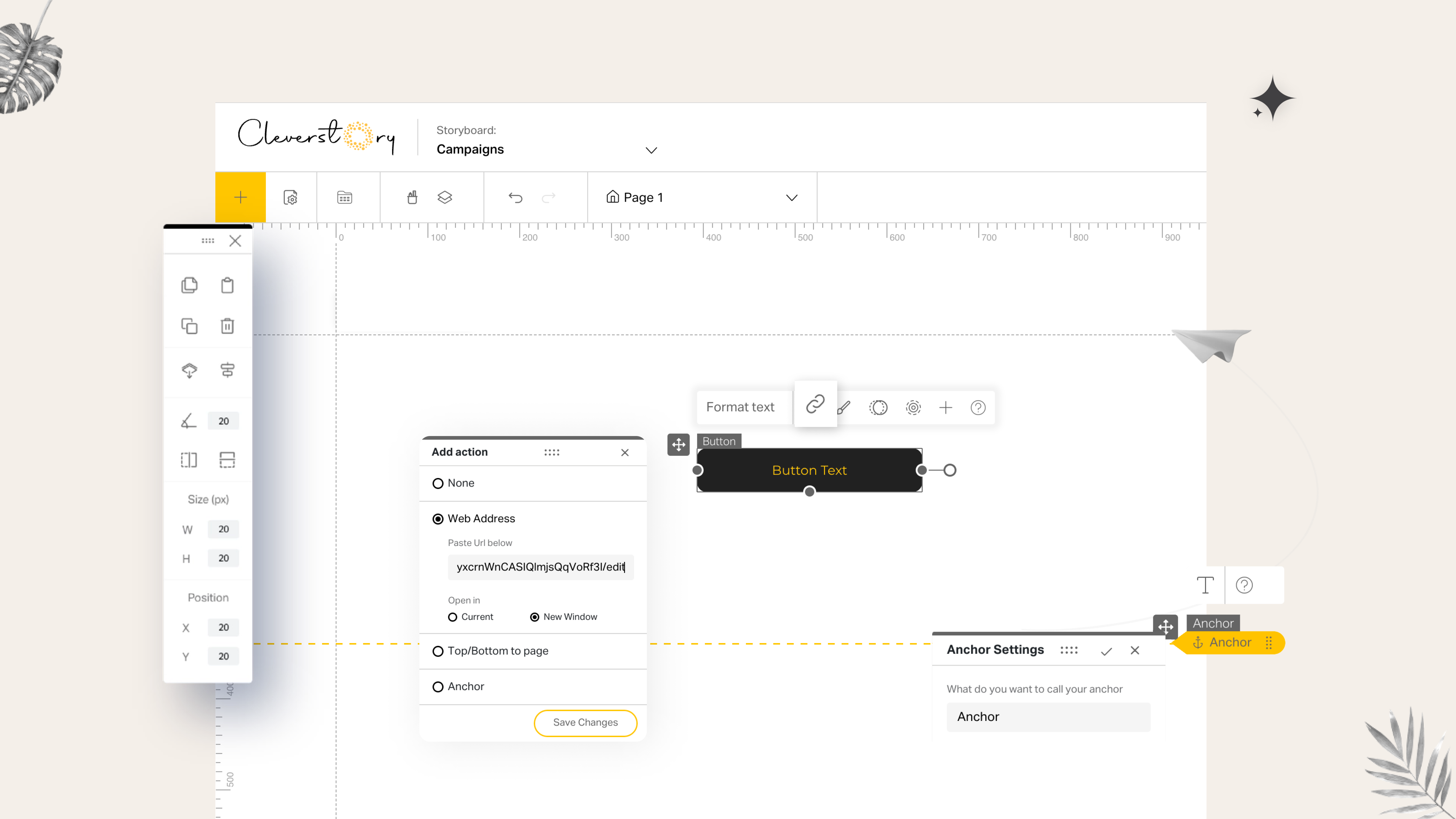Open the calendar grid toolbar icon
Viewport: 1456px width, 819px height.
tap(345, 197)
